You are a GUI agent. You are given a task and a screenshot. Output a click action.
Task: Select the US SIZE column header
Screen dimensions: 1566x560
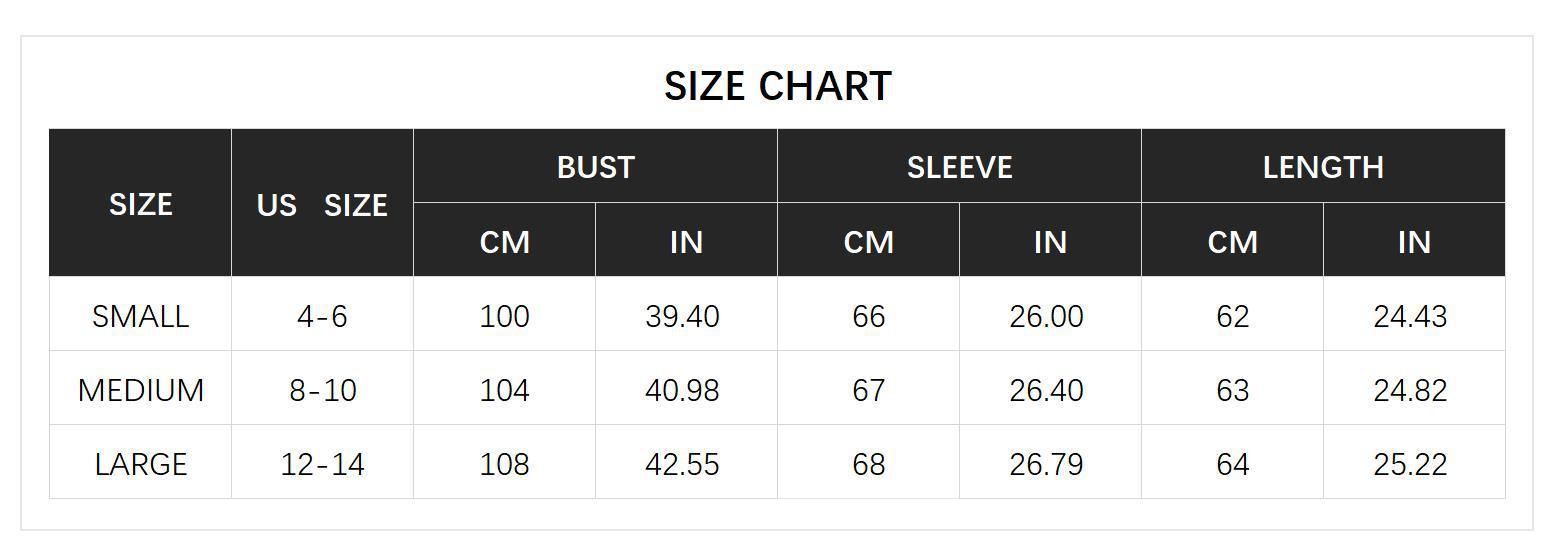point(322,205)
